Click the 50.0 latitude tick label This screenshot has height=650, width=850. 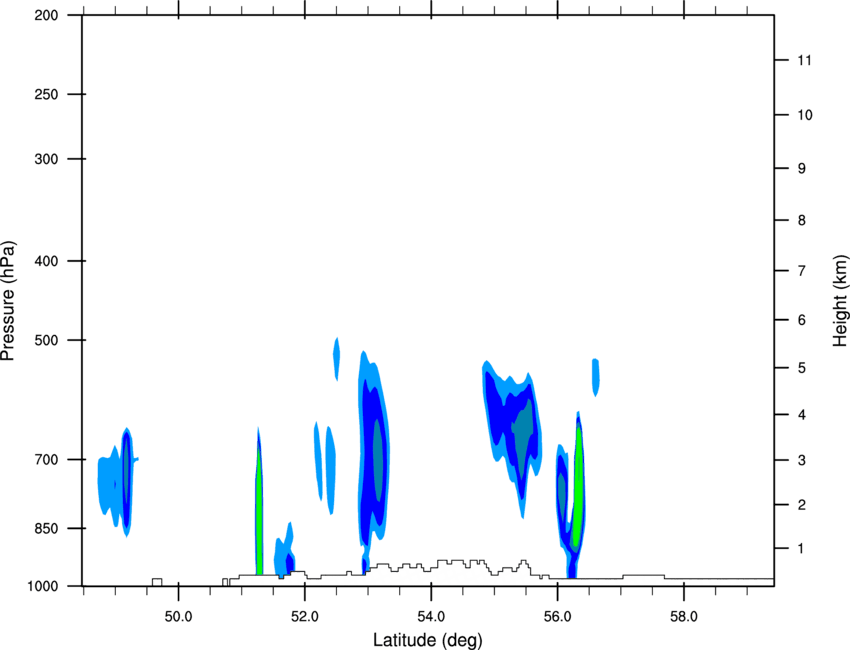tap(178, 617)
